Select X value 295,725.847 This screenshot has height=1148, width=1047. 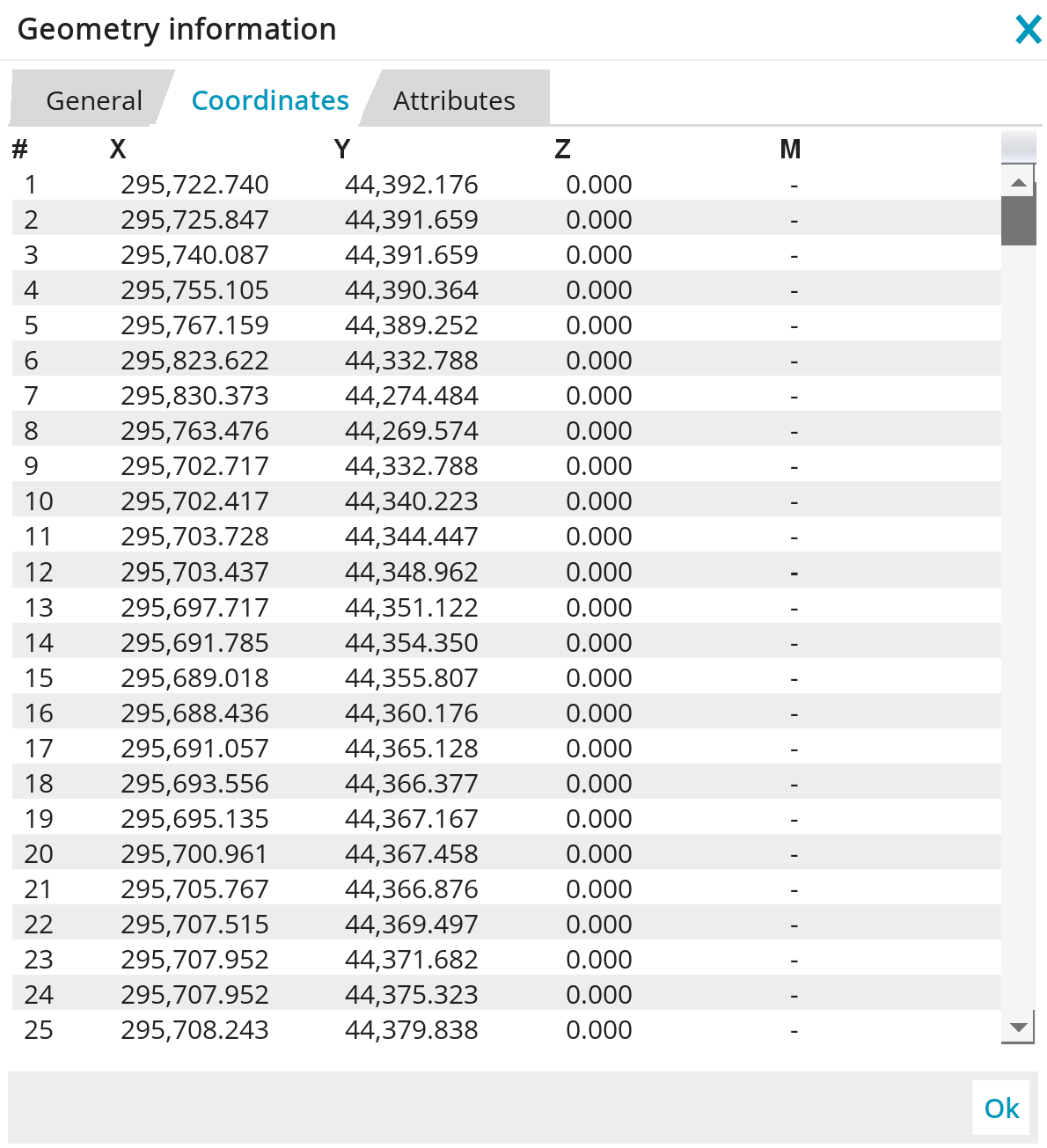[x=194, y=220]
